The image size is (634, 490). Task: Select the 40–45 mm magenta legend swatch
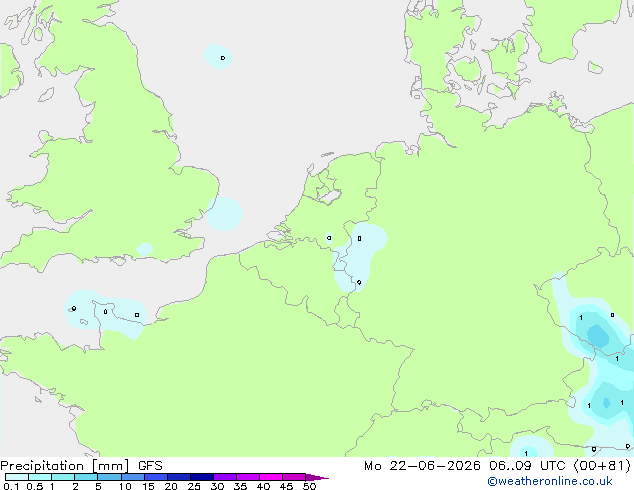click(271, 477)
